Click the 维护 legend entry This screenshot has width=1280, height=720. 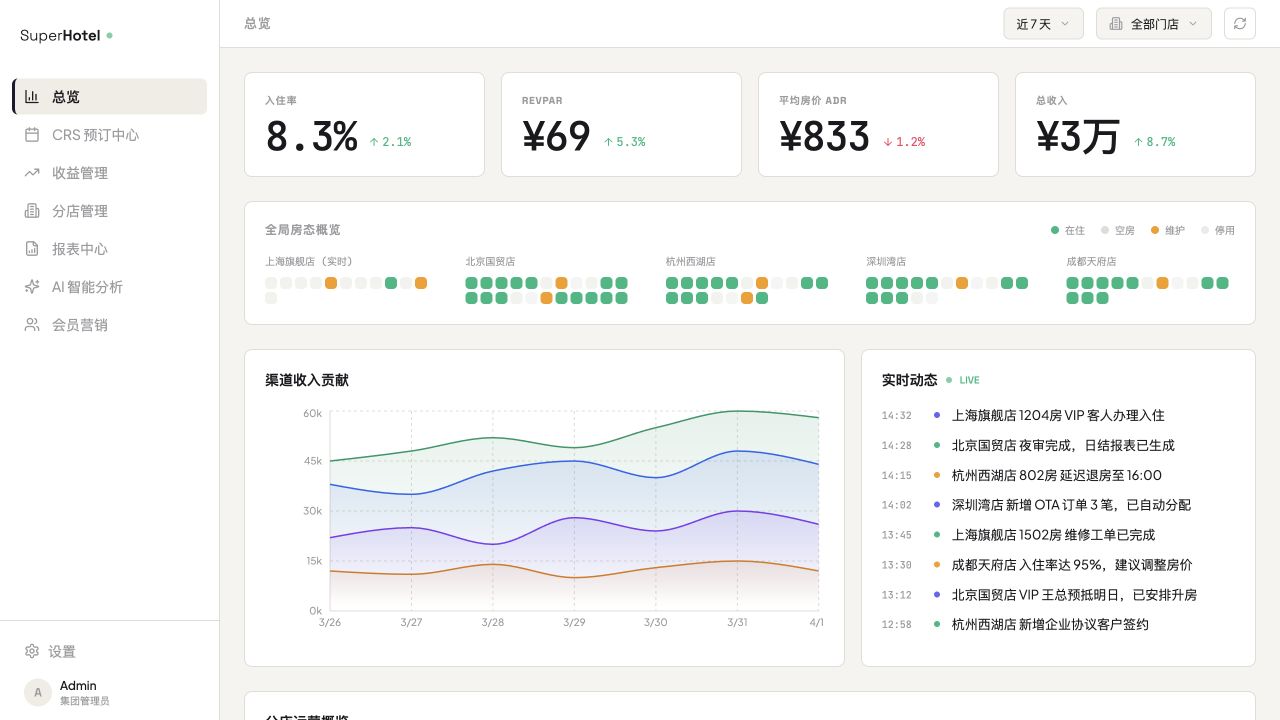tap(1168, 230)
